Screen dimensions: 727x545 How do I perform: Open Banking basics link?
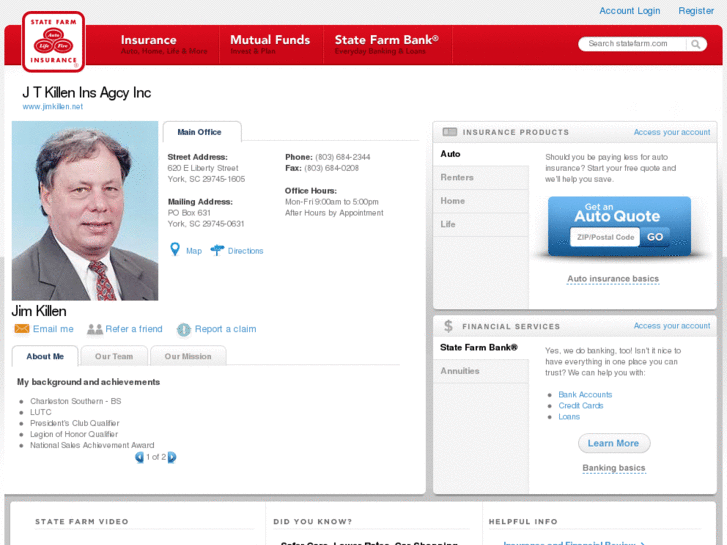[x=614, y=468]
